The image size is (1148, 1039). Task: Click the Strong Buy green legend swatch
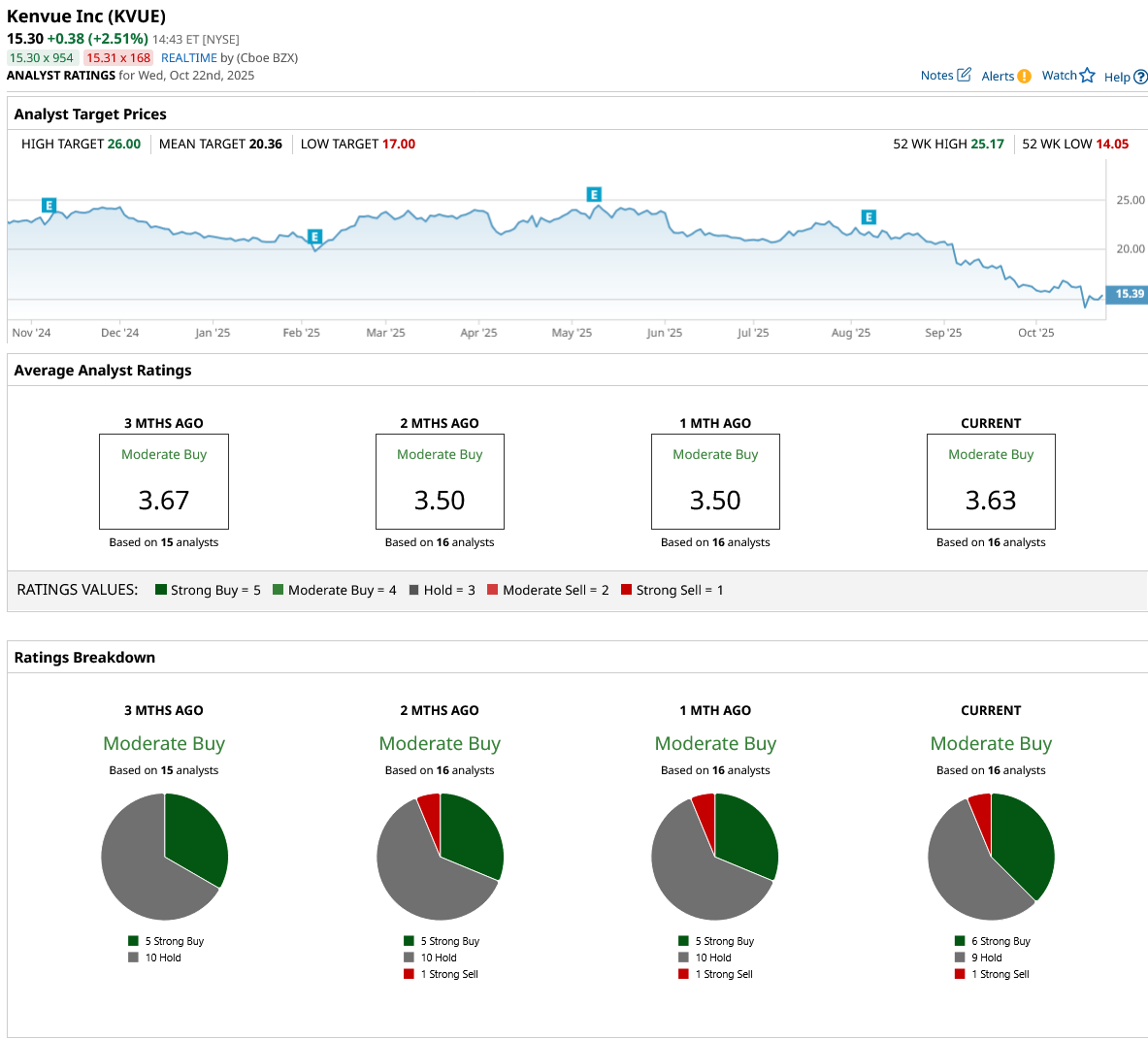[x=161, y=590]
